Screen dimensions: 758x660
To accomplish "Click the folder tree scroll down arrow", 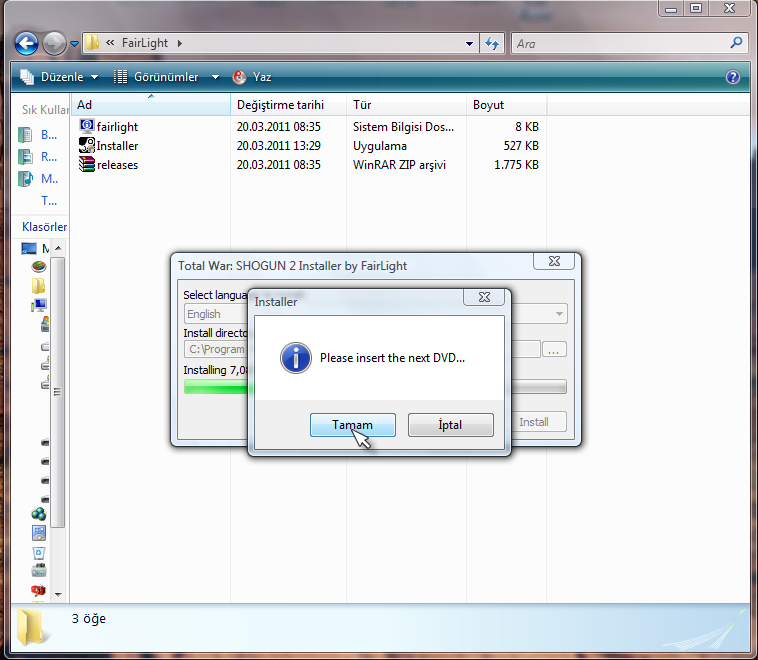I will pos(58,594).
